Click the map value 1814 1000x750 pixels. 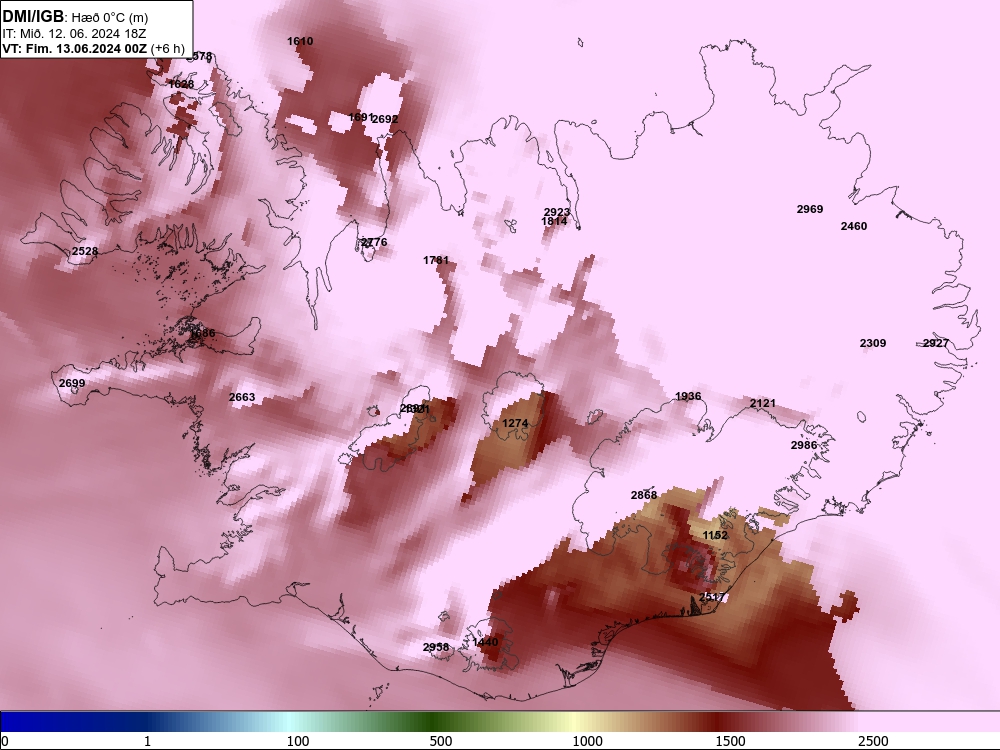click(554, 221)
